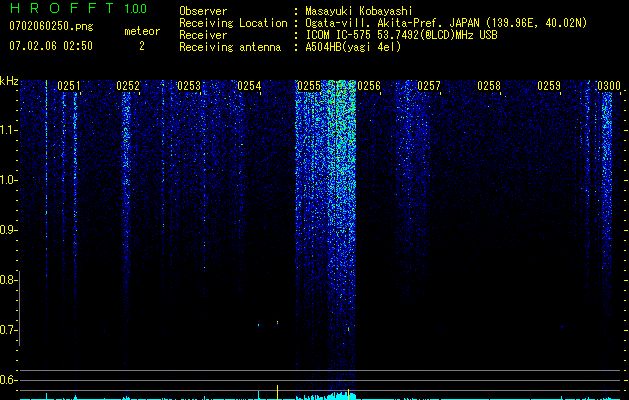Click the red-yellow meteor echo near 0.7 kHz
This screenshot has height=400, width=629.
coord(277,322)
